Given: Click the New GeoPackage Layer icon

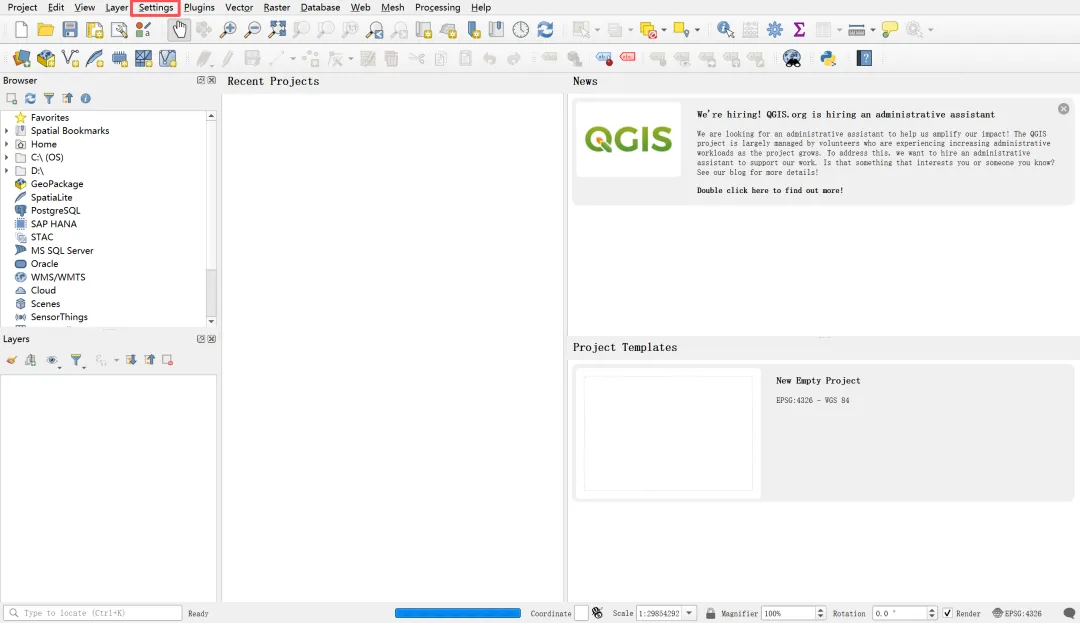Looking at the screenshot, I should (46, 59).
